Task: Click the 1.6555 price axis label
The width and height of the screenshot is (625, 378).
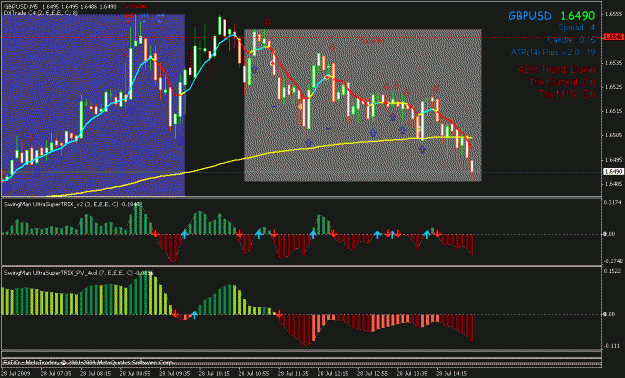Action: pyautogui.click(x=613, y=14)
